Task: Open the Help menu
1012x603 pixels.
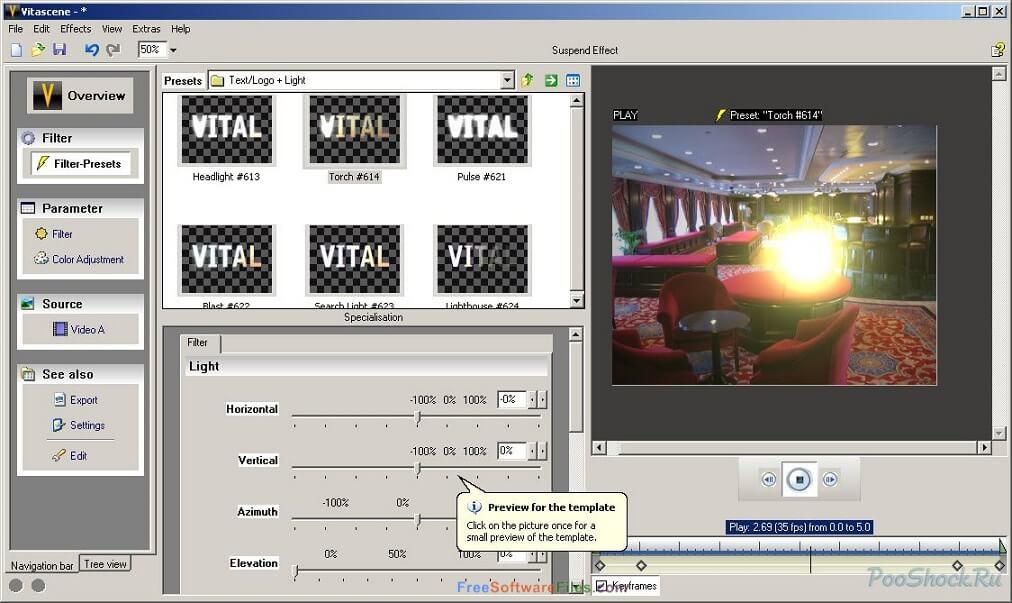Action: [180, 28]
